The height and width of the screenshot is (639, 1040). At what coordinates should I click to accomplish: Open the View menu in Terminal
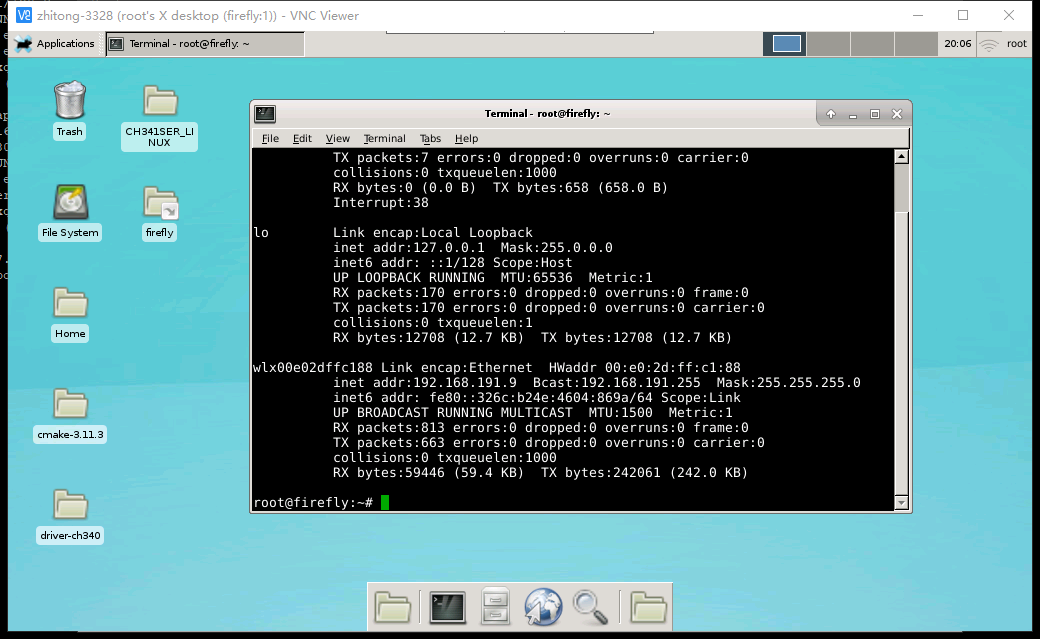(338, 138)
